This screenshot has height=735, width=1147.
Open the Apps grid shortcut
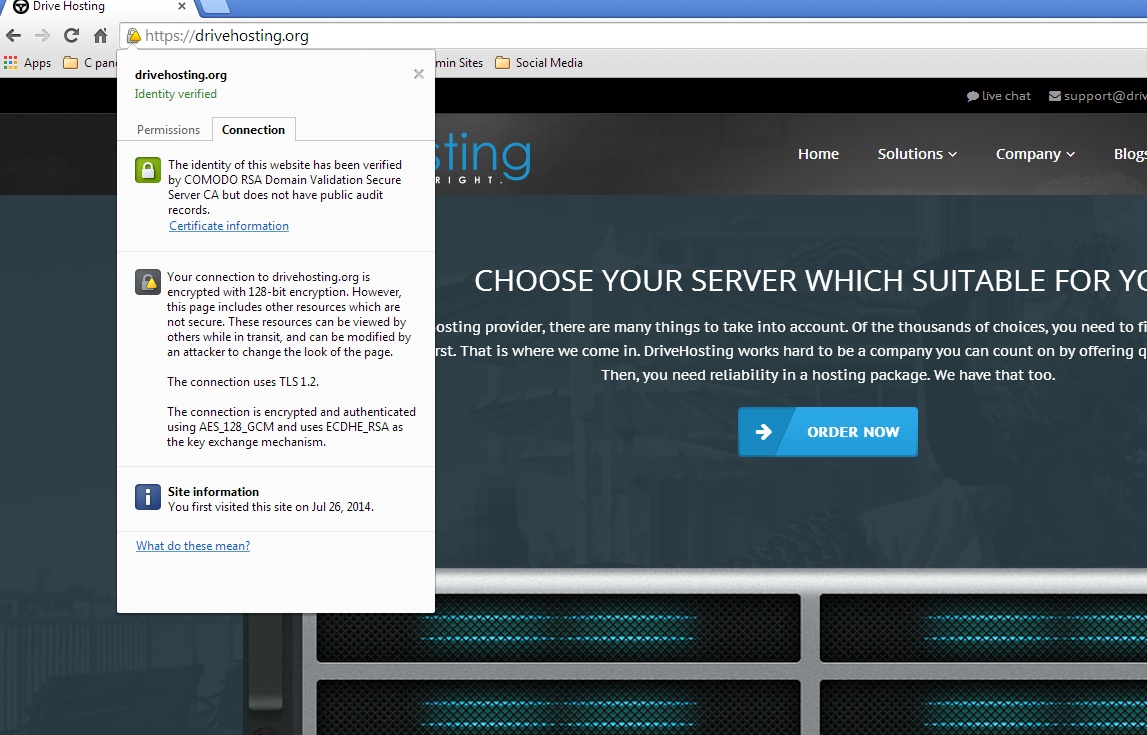click(27, 63)
